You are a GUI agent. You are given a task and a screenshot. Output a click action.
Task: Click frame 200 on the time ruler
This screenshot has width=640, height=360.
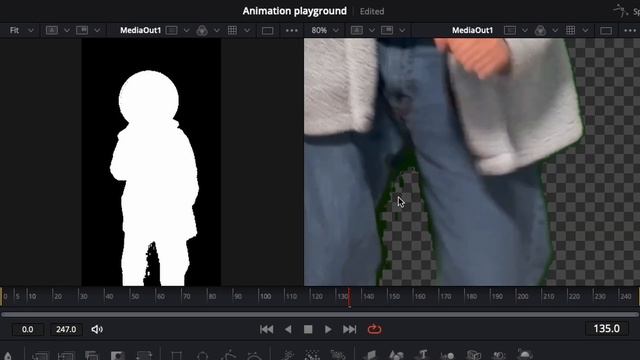tap(522, 296)
